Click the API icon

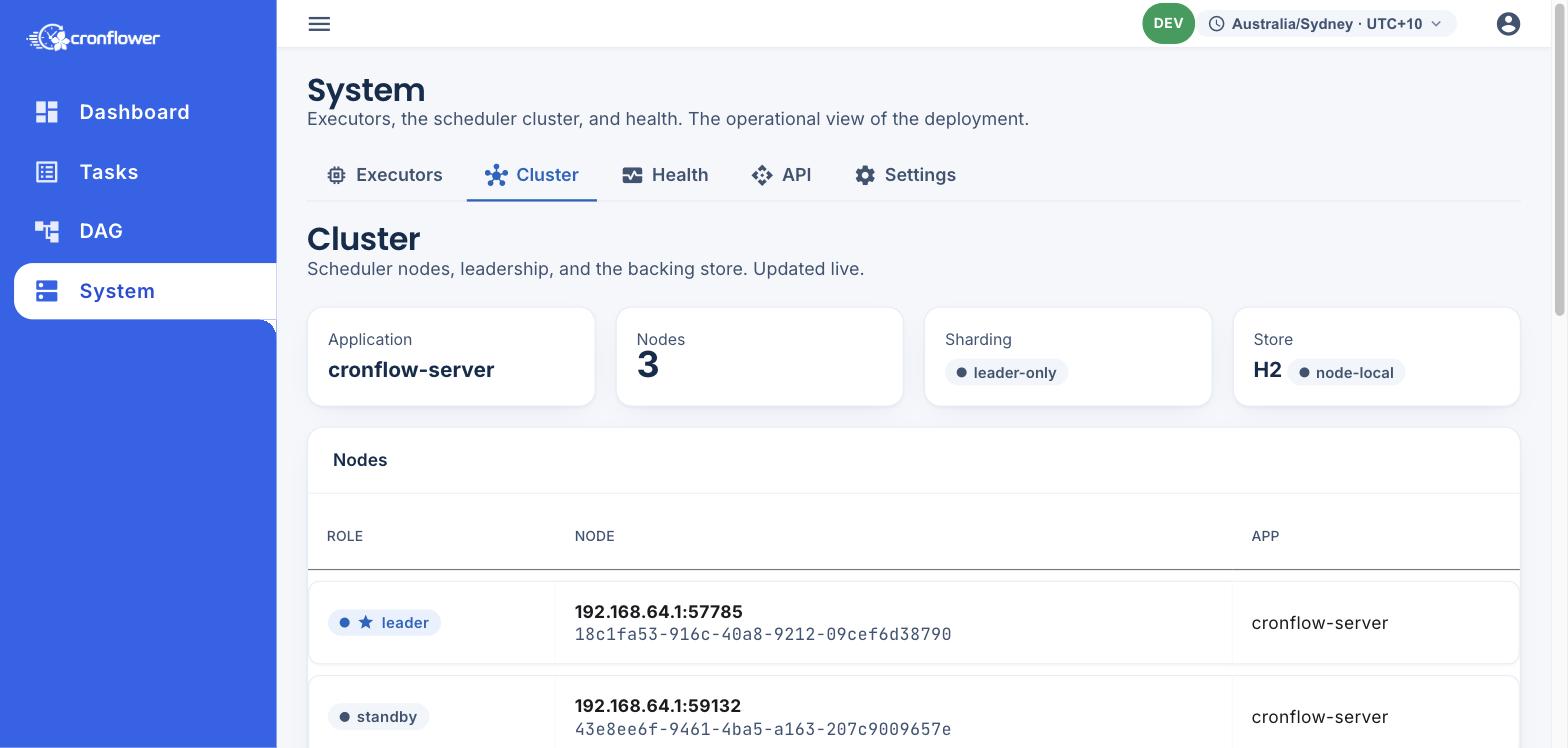pyautogui.click(x=762, y=175)
